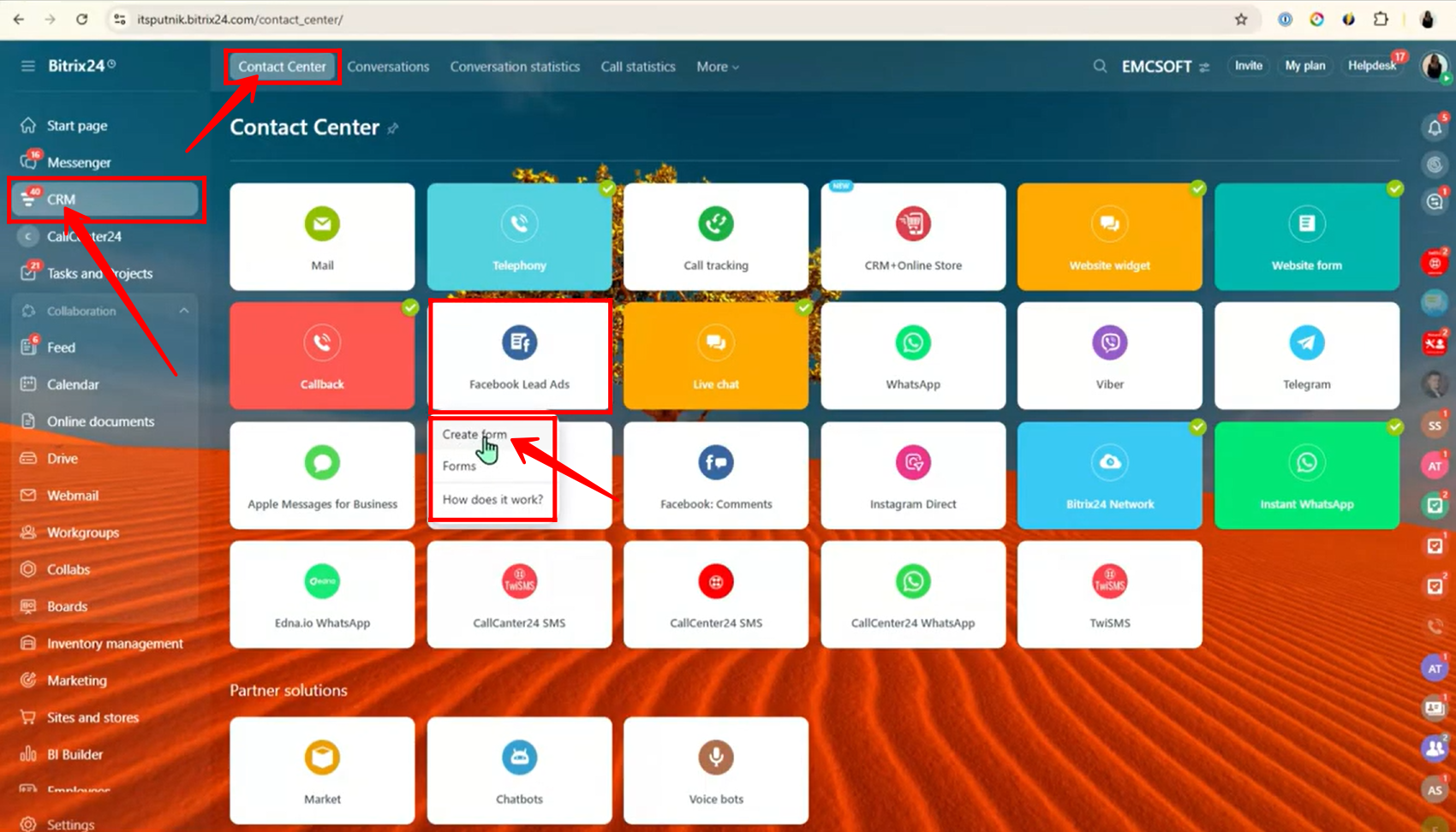Click the My plan button
This screenshot has width=1456, height=832.
(1304, 66)
